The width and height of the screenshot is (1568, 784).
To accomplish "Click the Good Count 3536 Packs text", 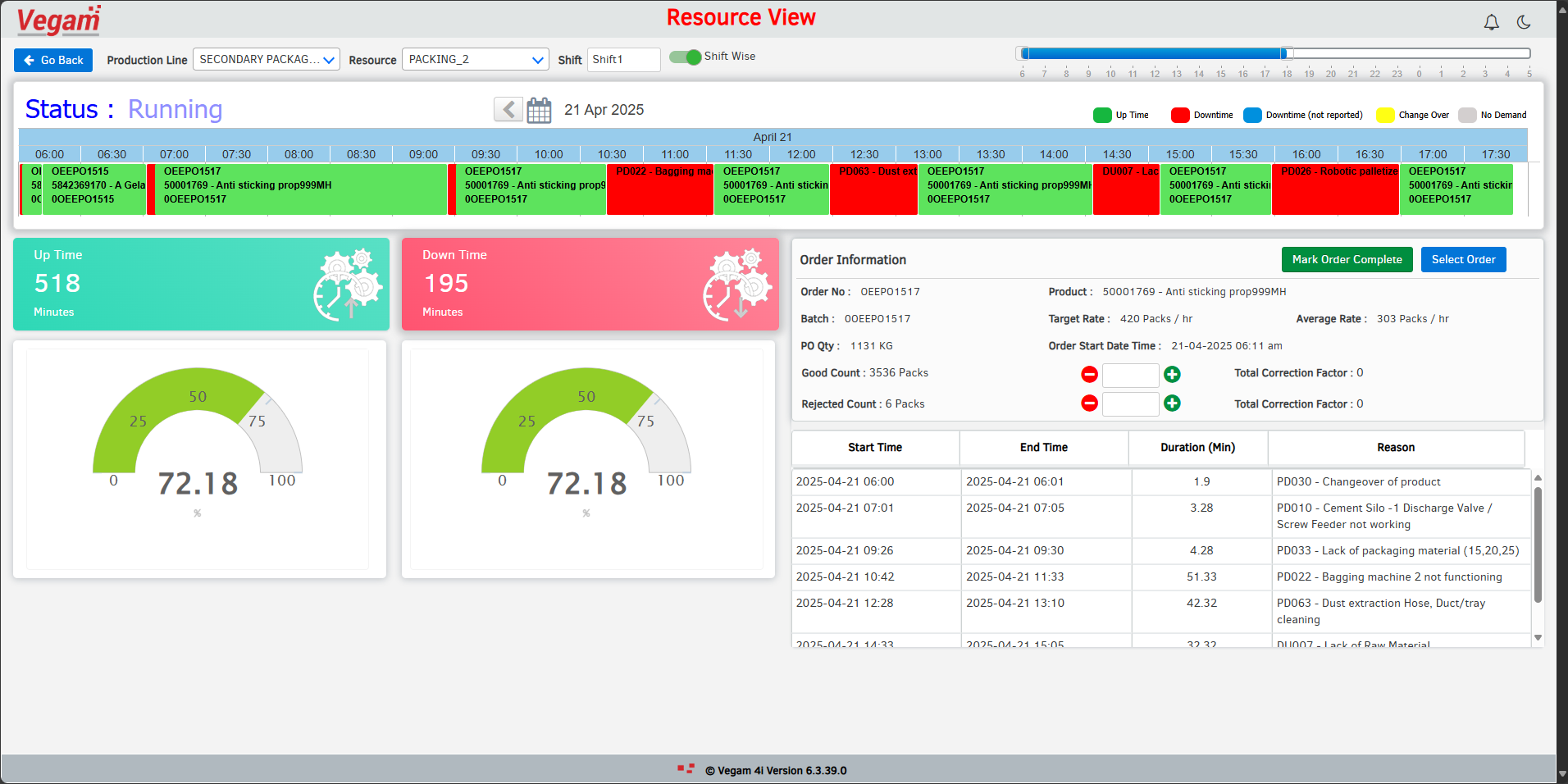I will coord(864,373).
